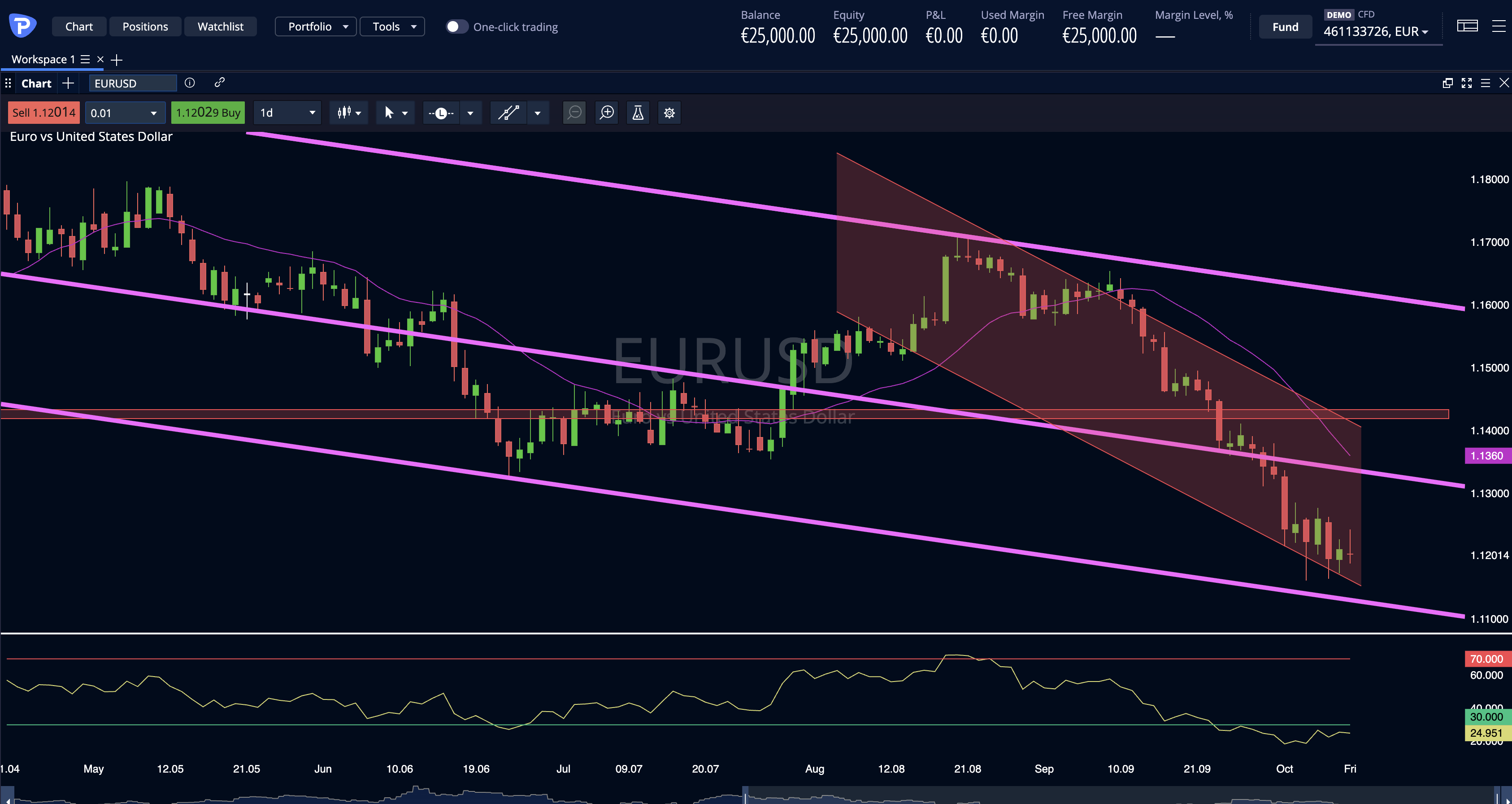Click the RSI 30.000 level label
Image resolution: width=1512 pixels, height=804 pixels.
coord(1487,717)
